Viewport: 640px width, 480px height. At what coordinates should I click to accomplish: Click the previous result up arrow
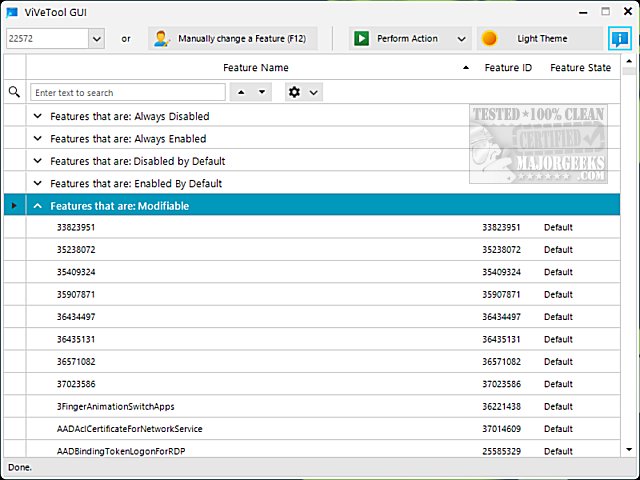click(240, 92)
